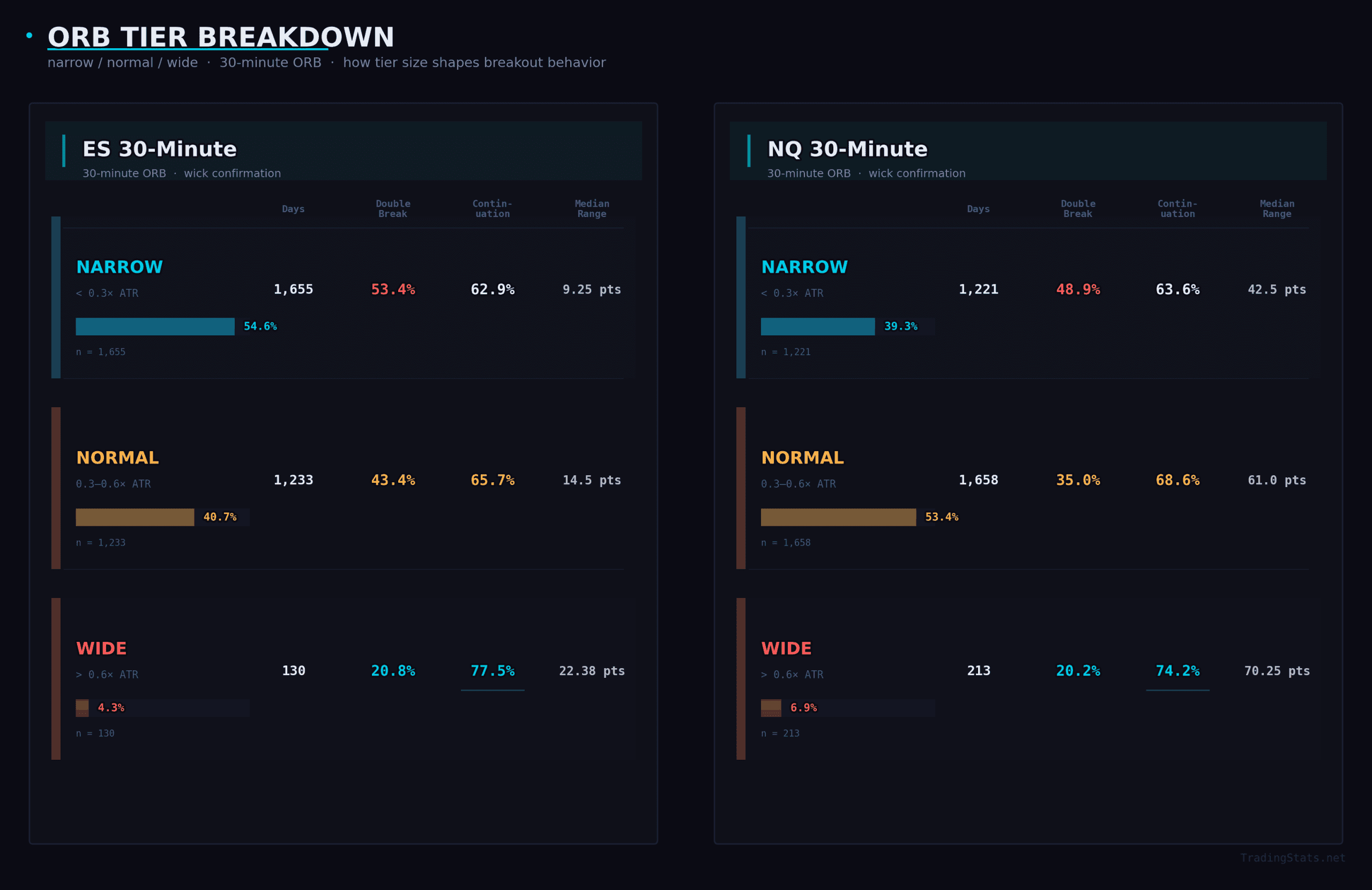Switch to the NQ 30-Minute panel header
This screenshot has height=890, width=1372.
[846, 149]
